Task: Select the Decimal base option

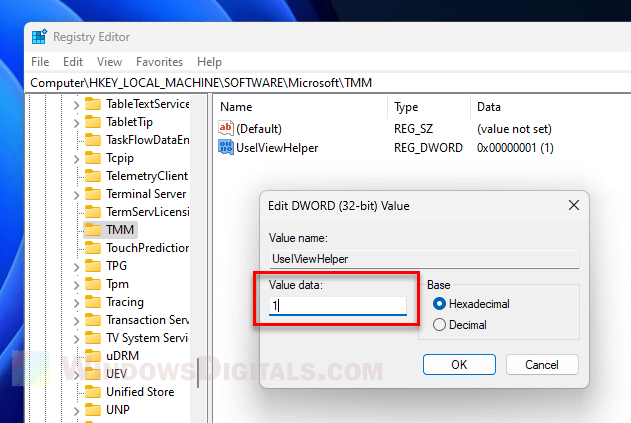Action: point(439,324)
